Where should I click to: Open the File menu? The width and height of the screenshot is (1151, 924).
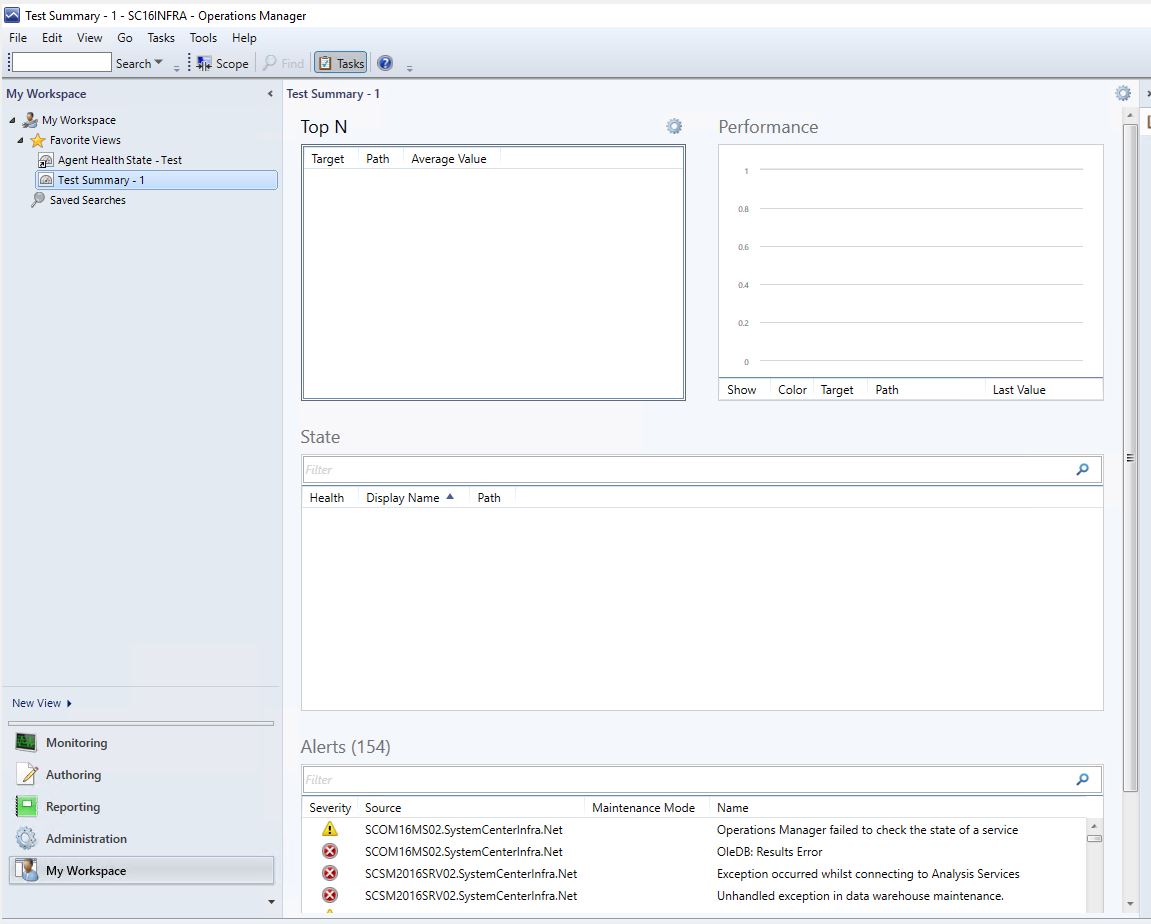tap(18, 37)
